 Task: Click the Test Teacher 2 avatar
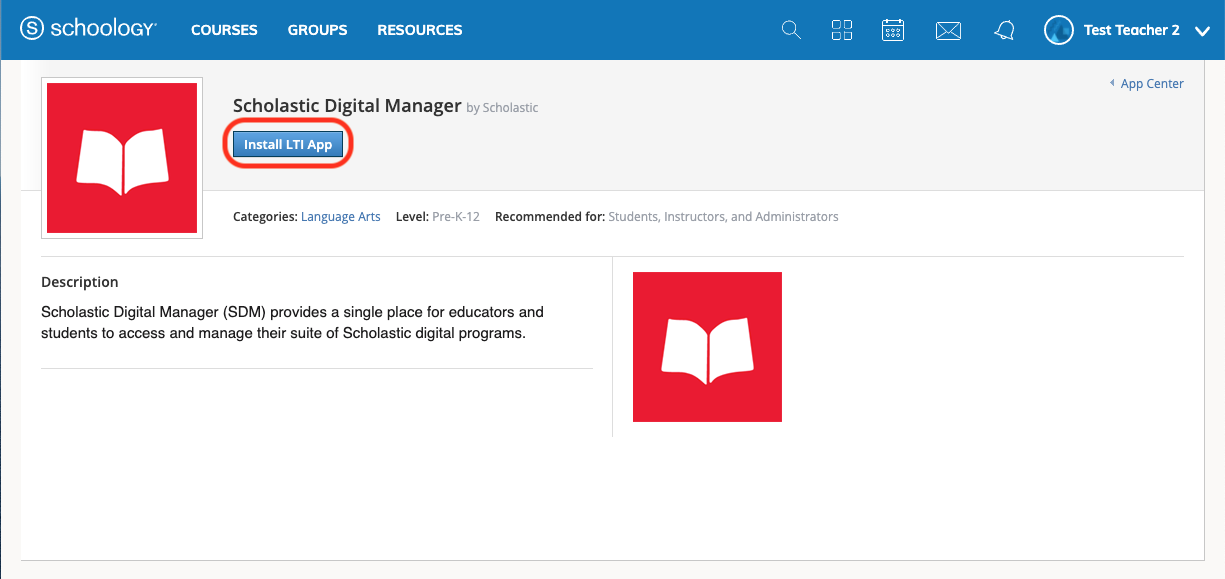click(x=1058, y=30)
